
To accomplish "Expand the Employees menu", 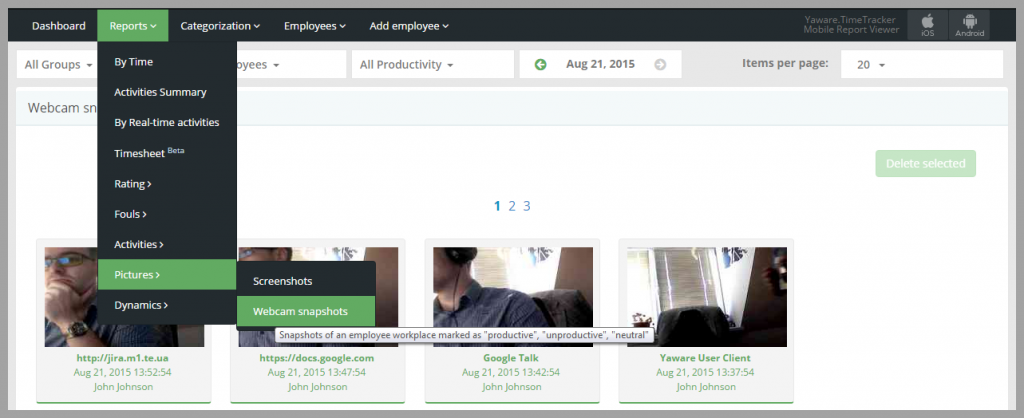I will tap(315, 26).
